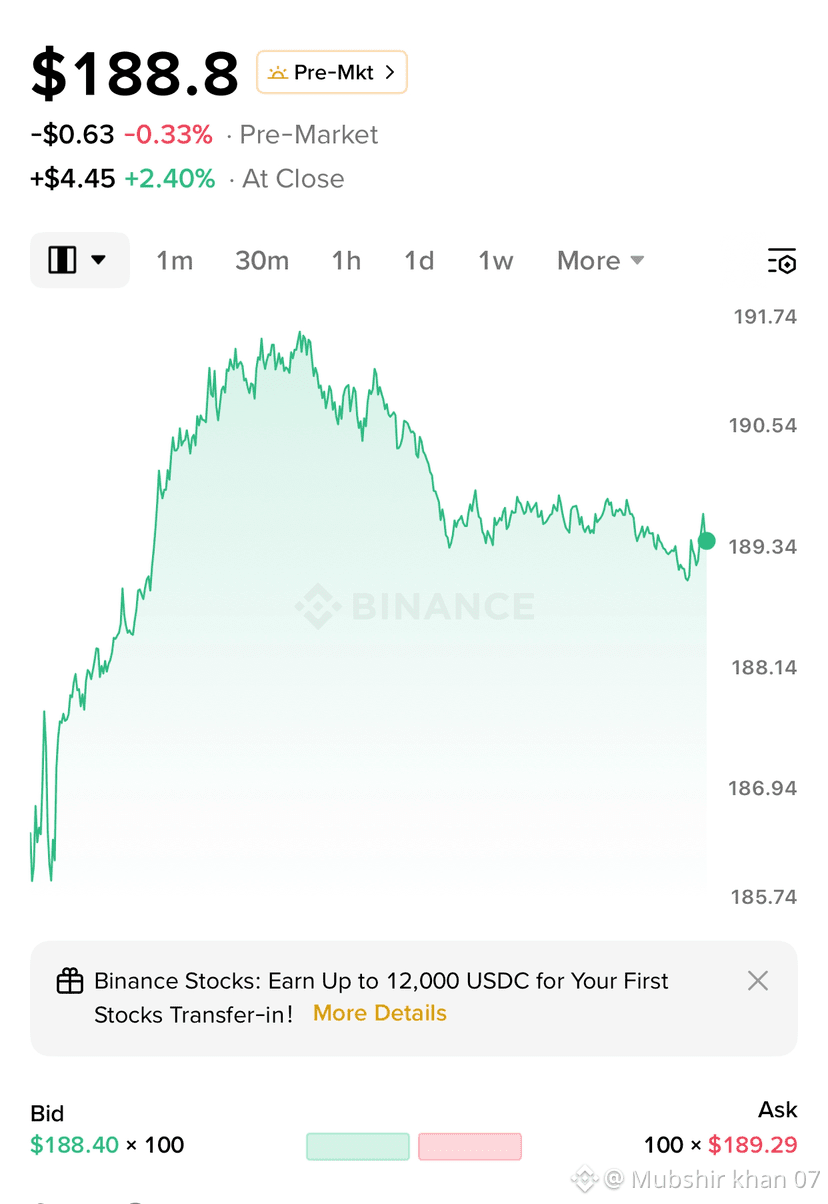This screenshot has width=828, height=1204.
Task: Dismiss the Binance Stocks promo banner
Action: [758, 981]
